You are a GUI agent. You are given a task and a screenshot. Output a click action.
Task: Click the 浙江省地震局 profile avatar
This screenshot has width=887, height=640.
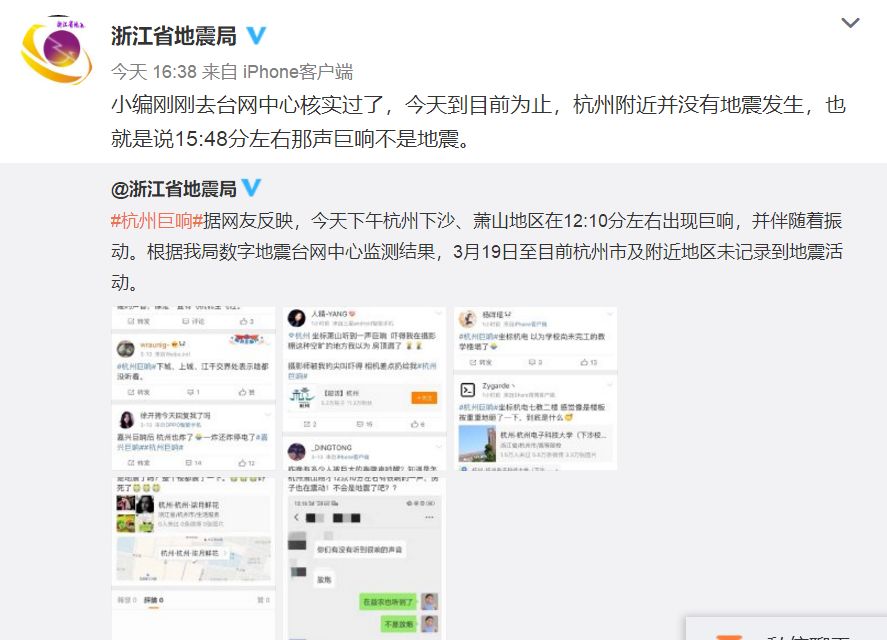pos(56,50)
